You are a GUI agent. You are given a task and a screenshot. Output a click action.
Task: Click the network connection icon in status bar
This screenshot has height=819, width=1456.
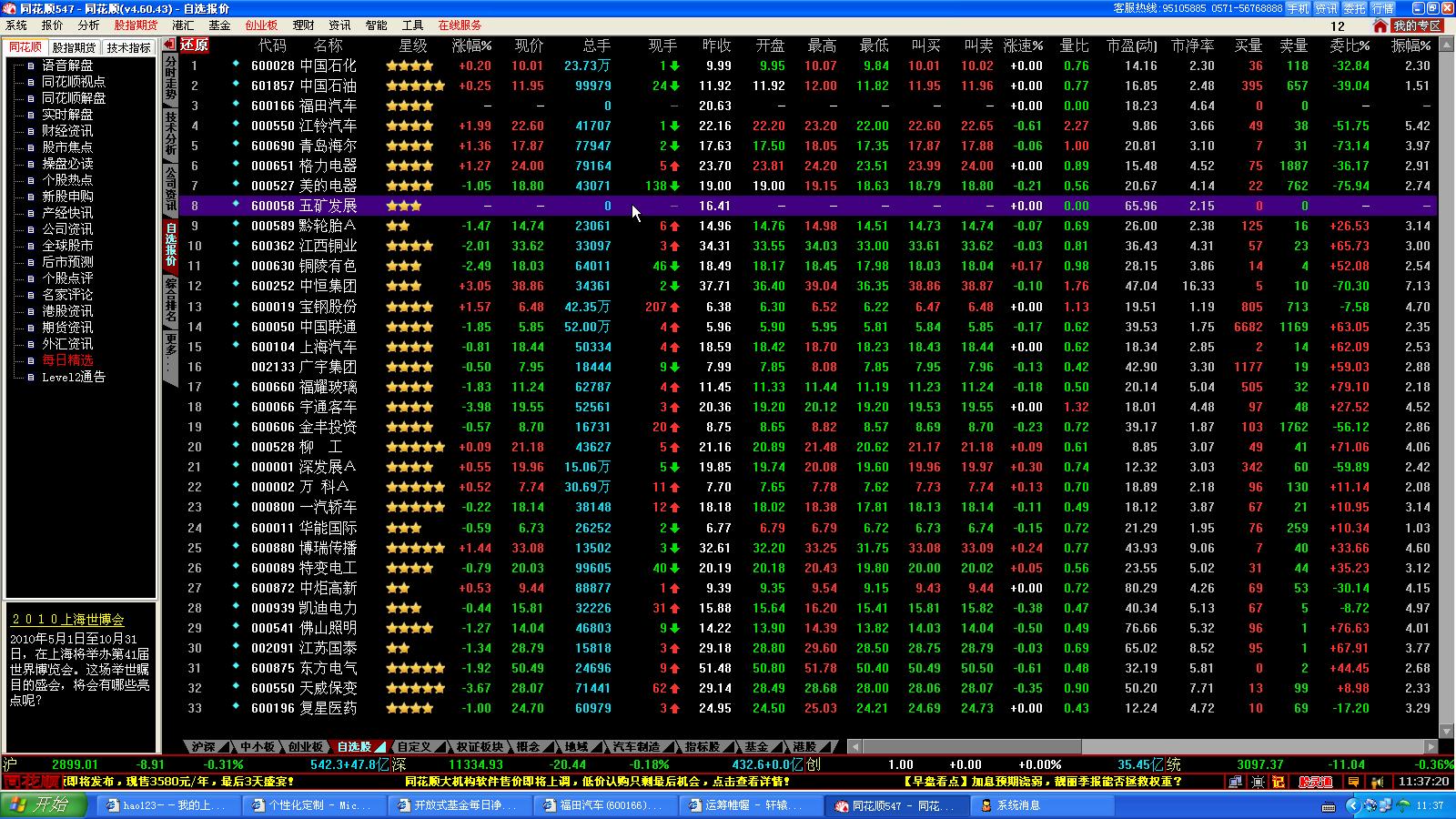pyautogui.click(x=1235, y=782)
